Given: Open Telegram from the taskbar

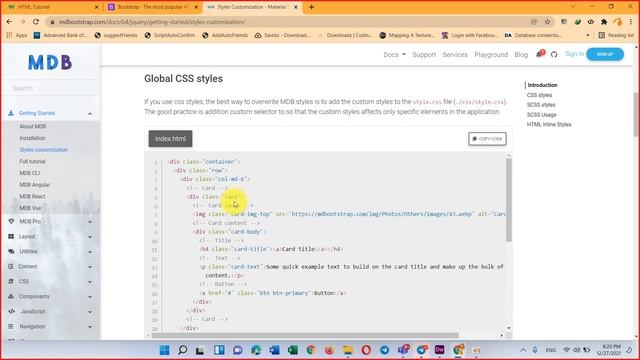Looking at the screenshot, I should 384,350.
